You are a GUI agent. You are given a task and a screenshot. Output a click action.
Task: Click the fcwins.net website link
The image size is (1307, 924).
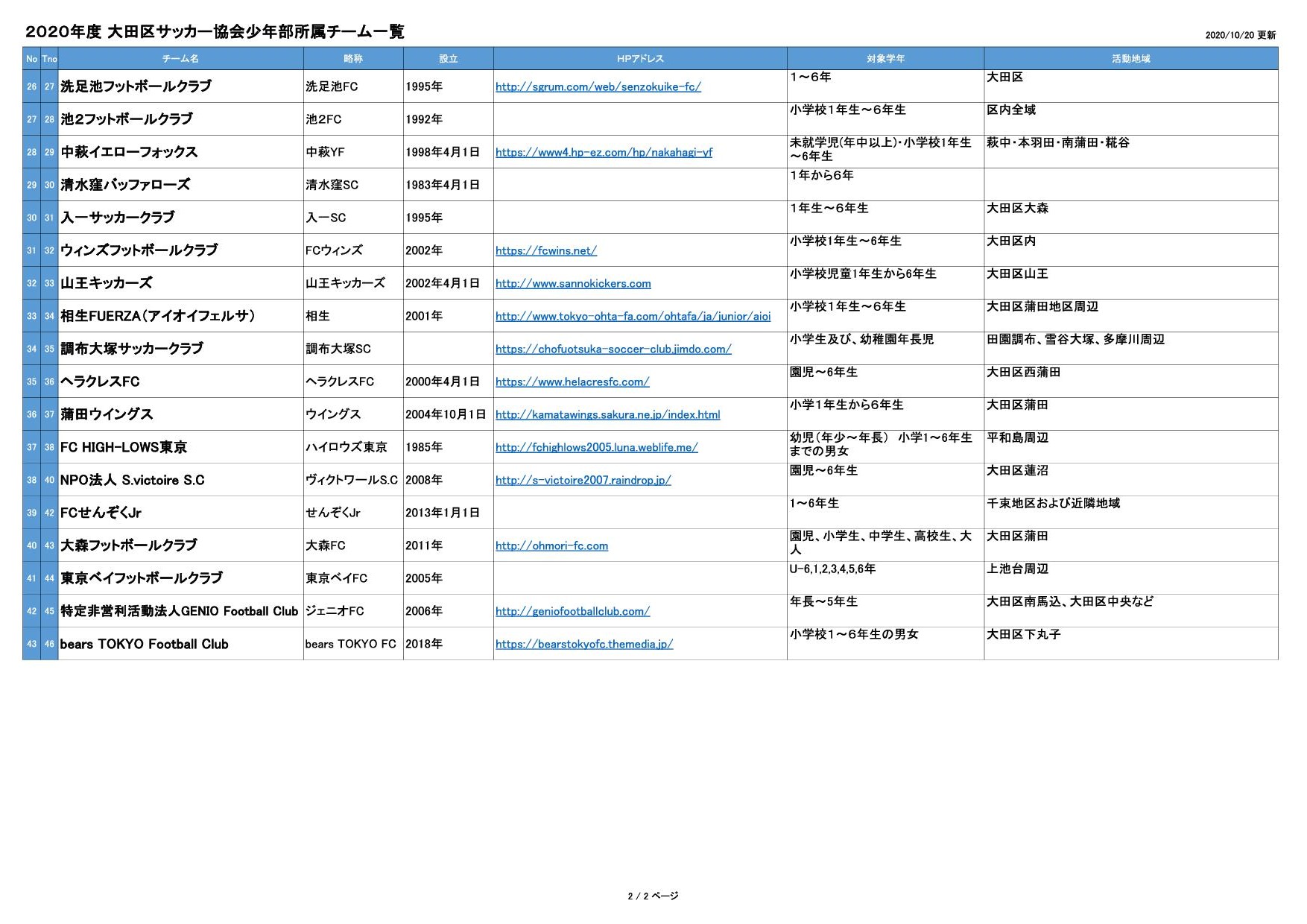click(x=545, y=251)
